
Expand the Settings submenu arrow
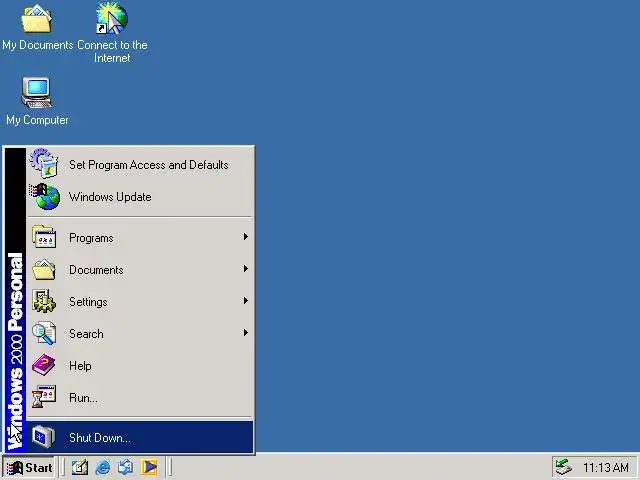pos(246,301)
